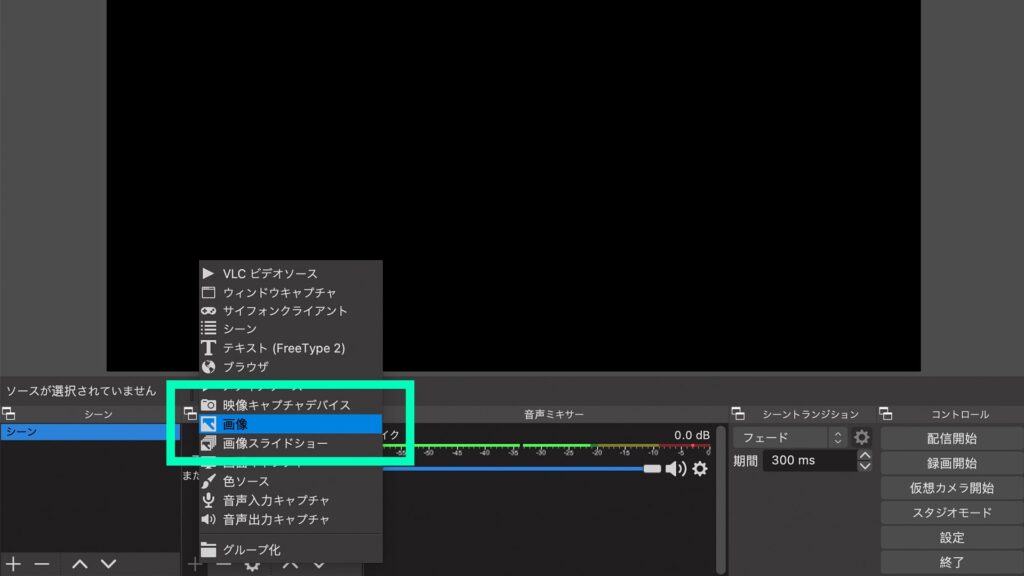The height and width of the screenshot is (576, 1024).
Task: Add a new scene with the plus icon
Action: tap(13, 563)
